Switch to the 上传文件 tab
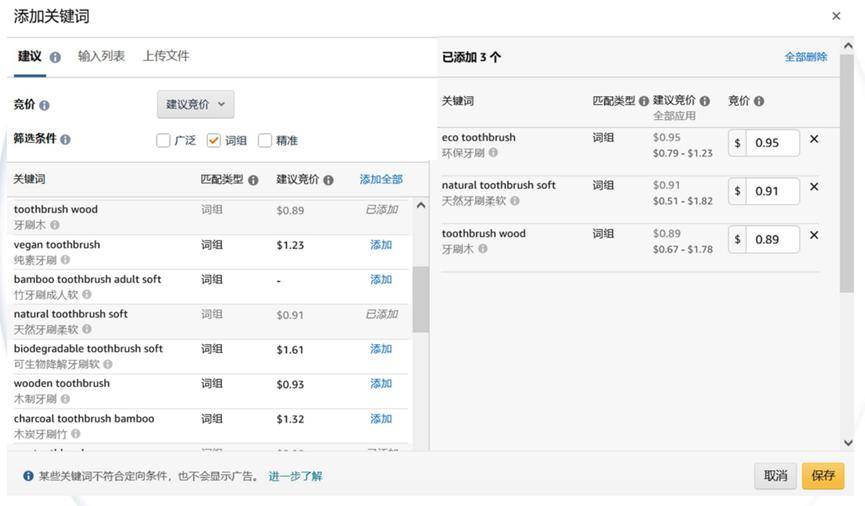The image size is (865, 506). click(x=166, y=56)
